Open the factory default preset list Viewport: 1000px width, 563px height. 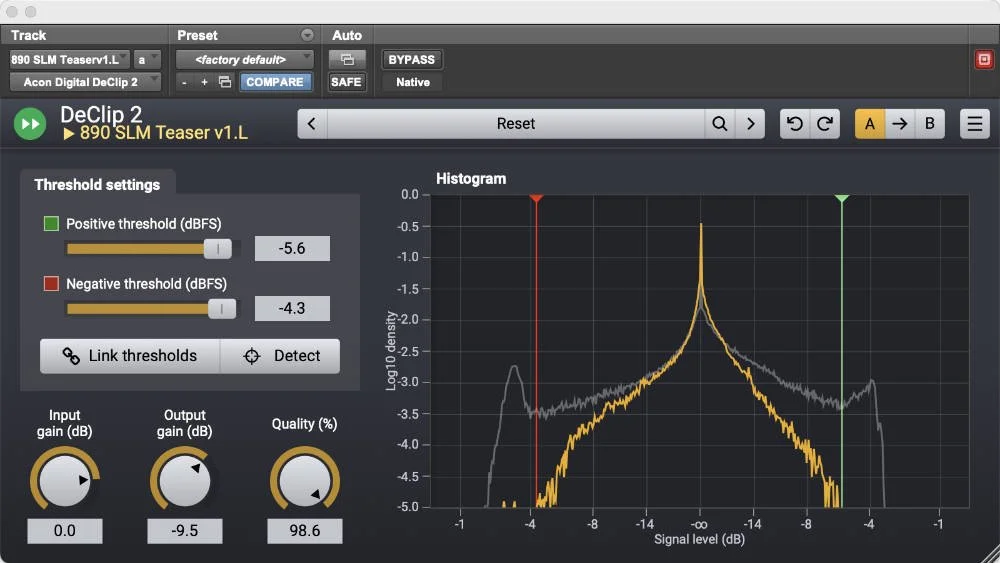click(x=245, y=59)
